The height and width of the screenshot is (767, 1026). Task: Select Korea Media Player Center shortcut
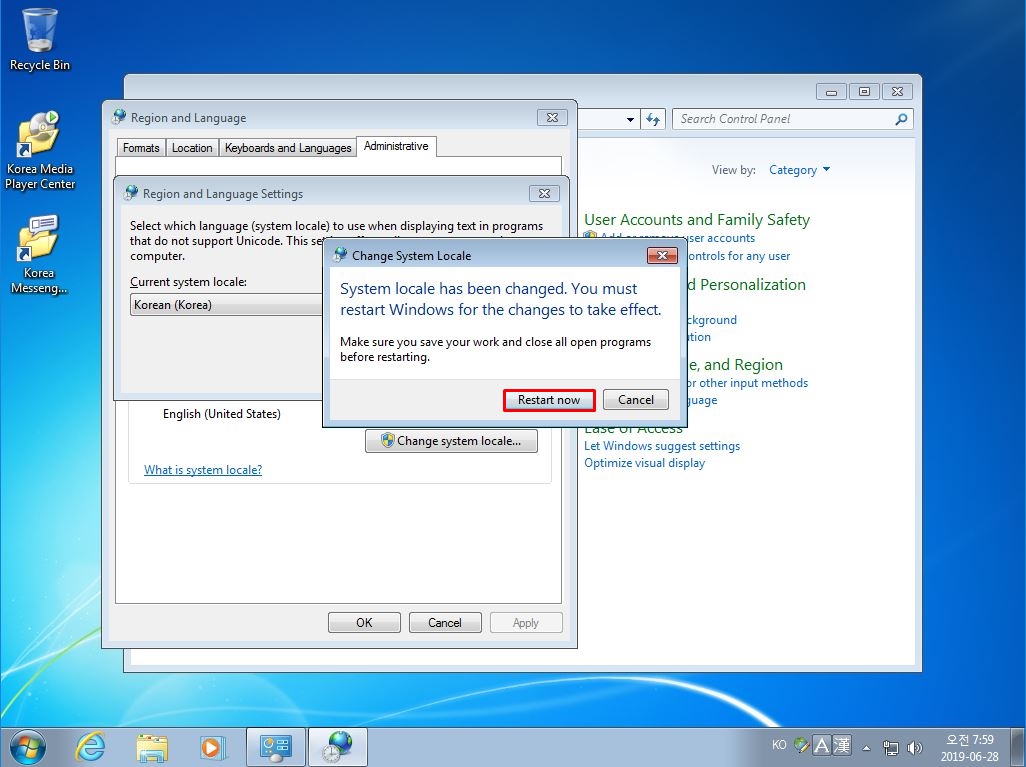[x=39, y=151]
